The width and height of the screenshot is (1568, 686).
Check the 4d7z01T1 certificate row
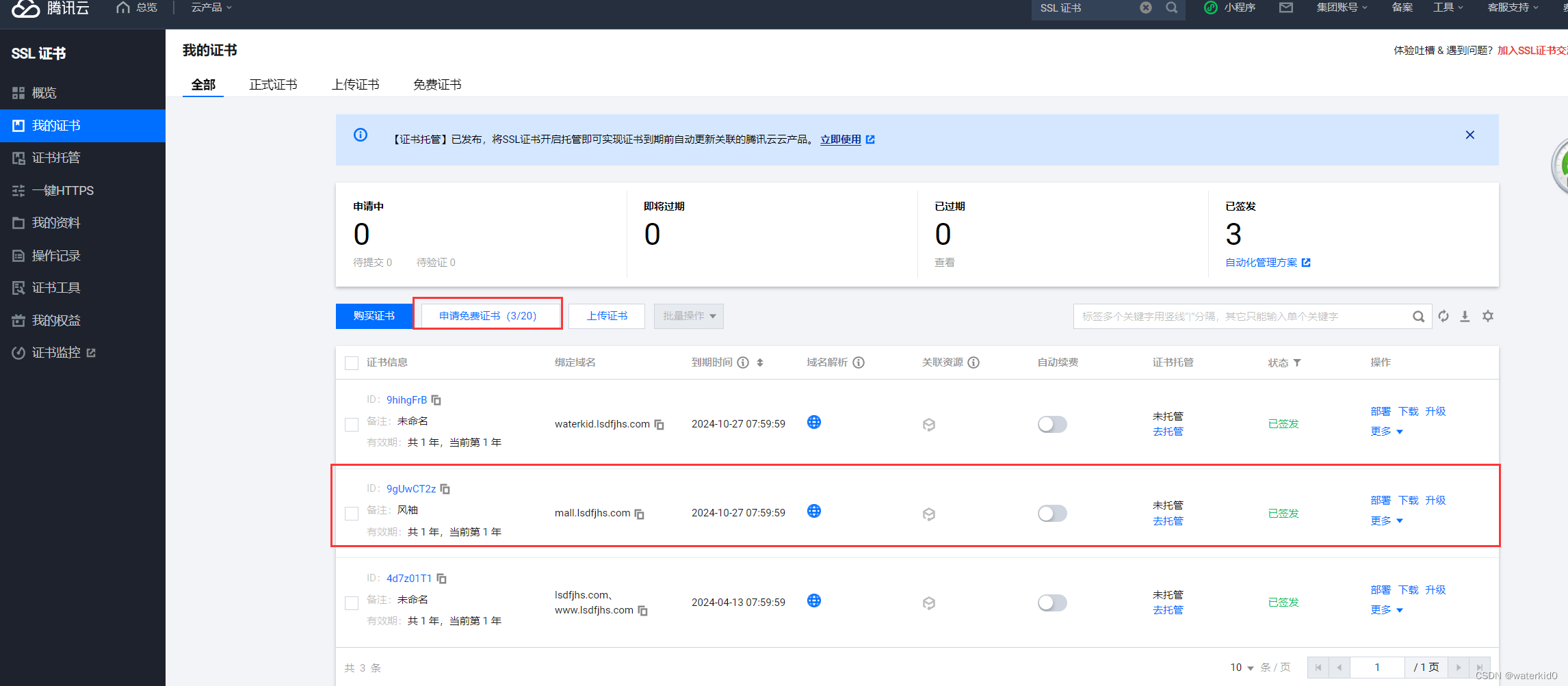(352, 603)
